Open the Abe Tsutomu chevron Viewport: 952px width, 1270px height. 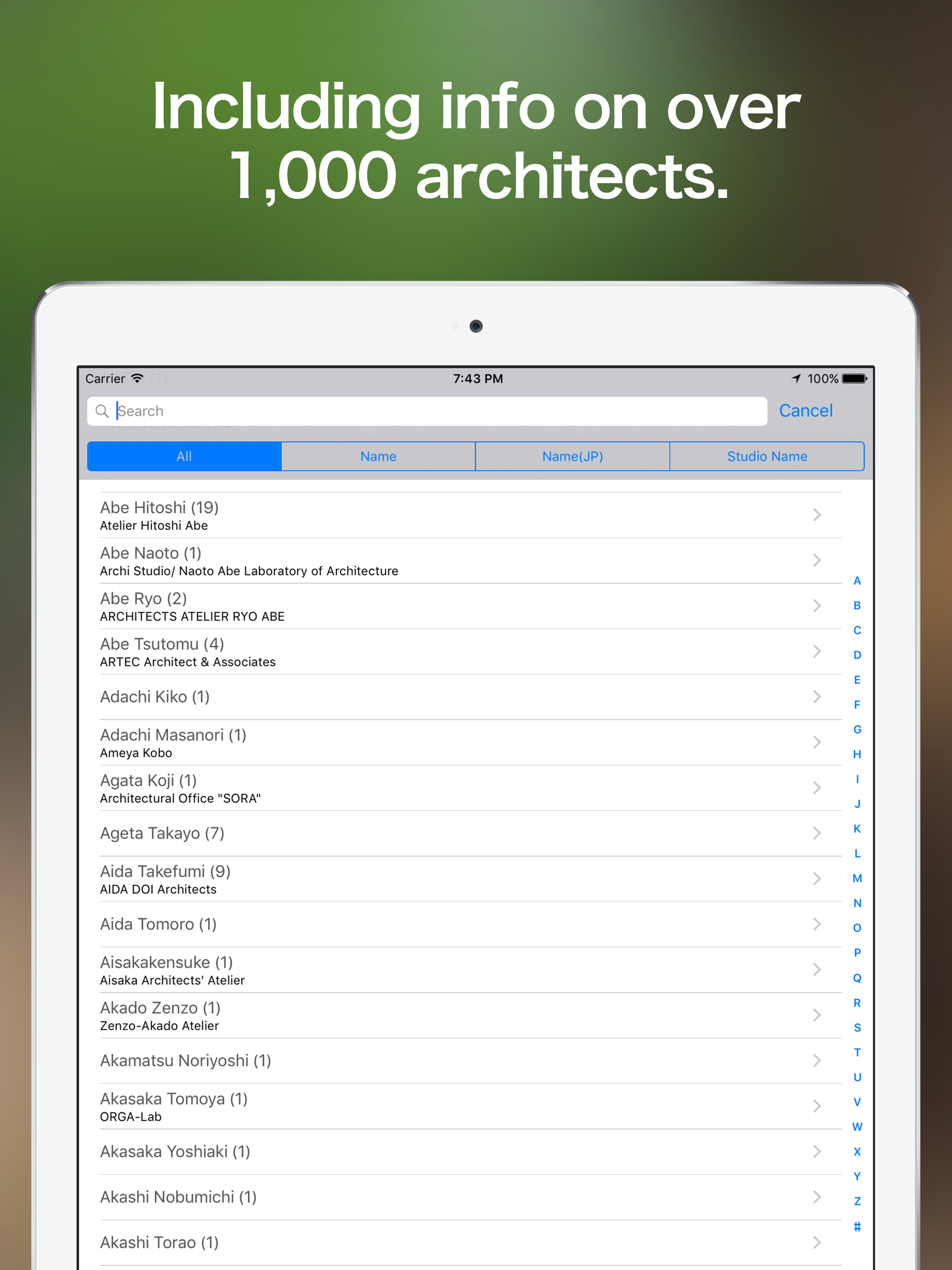pyautogui.click(x=817, y=651)
